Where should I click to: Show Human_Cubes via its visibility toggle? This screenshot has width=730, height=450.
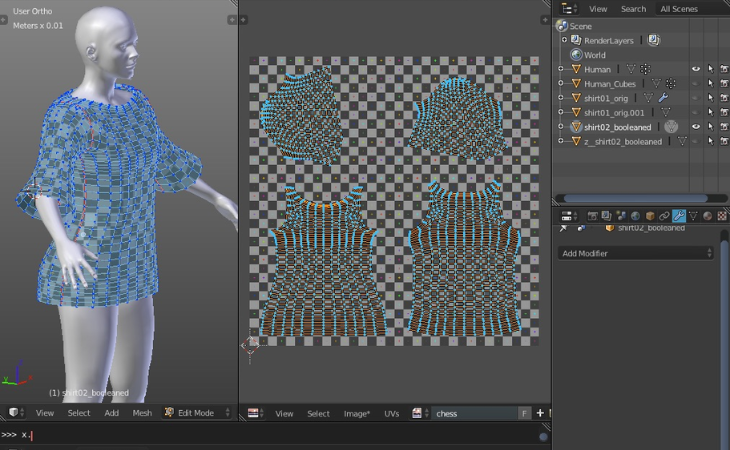click(x=696, y=84)
